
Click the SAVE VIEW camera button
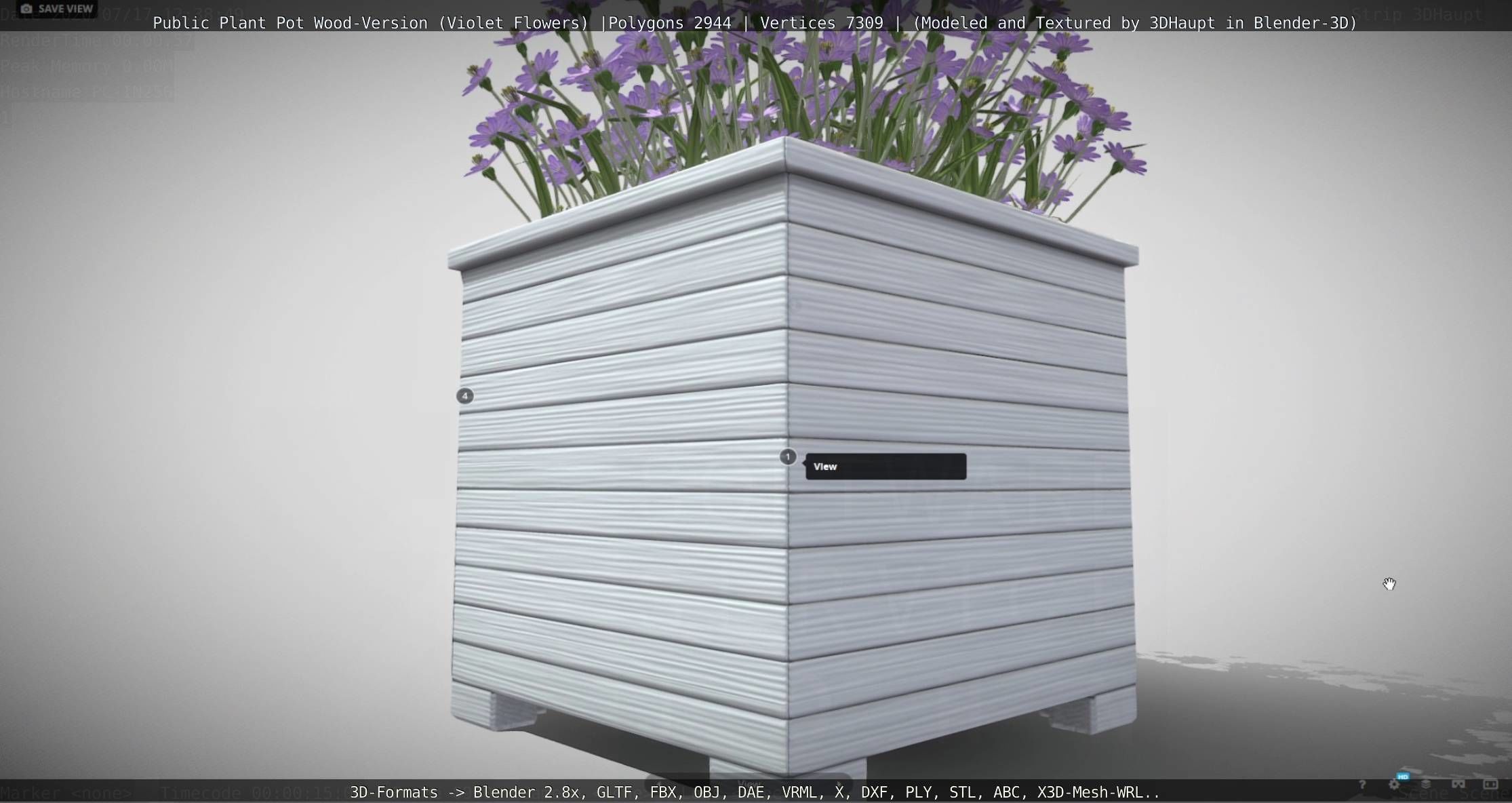click(x=57, y=9)
